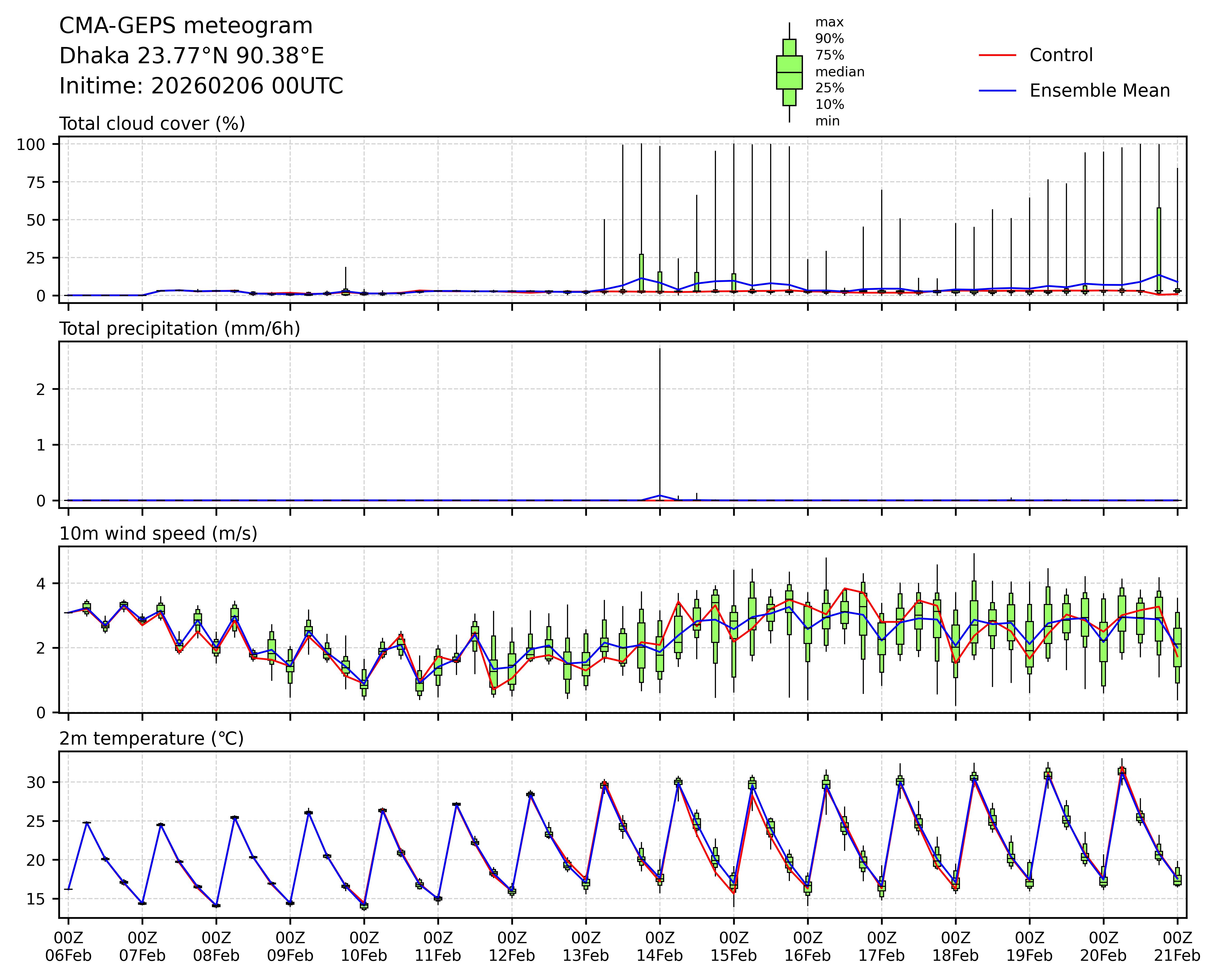Click the 'Total cloud cover (%)' panel title
Image resolution: width=1217 pixels, height=980 pixels.
[152, 124]
